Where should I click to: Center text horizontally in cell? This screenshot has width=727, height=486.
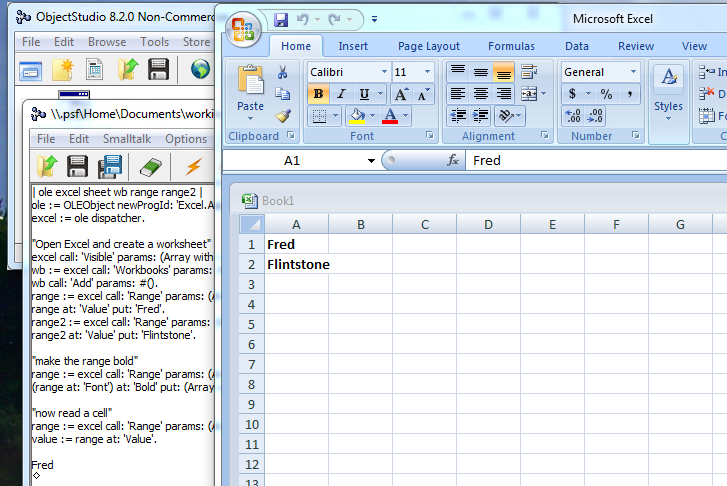481,94
